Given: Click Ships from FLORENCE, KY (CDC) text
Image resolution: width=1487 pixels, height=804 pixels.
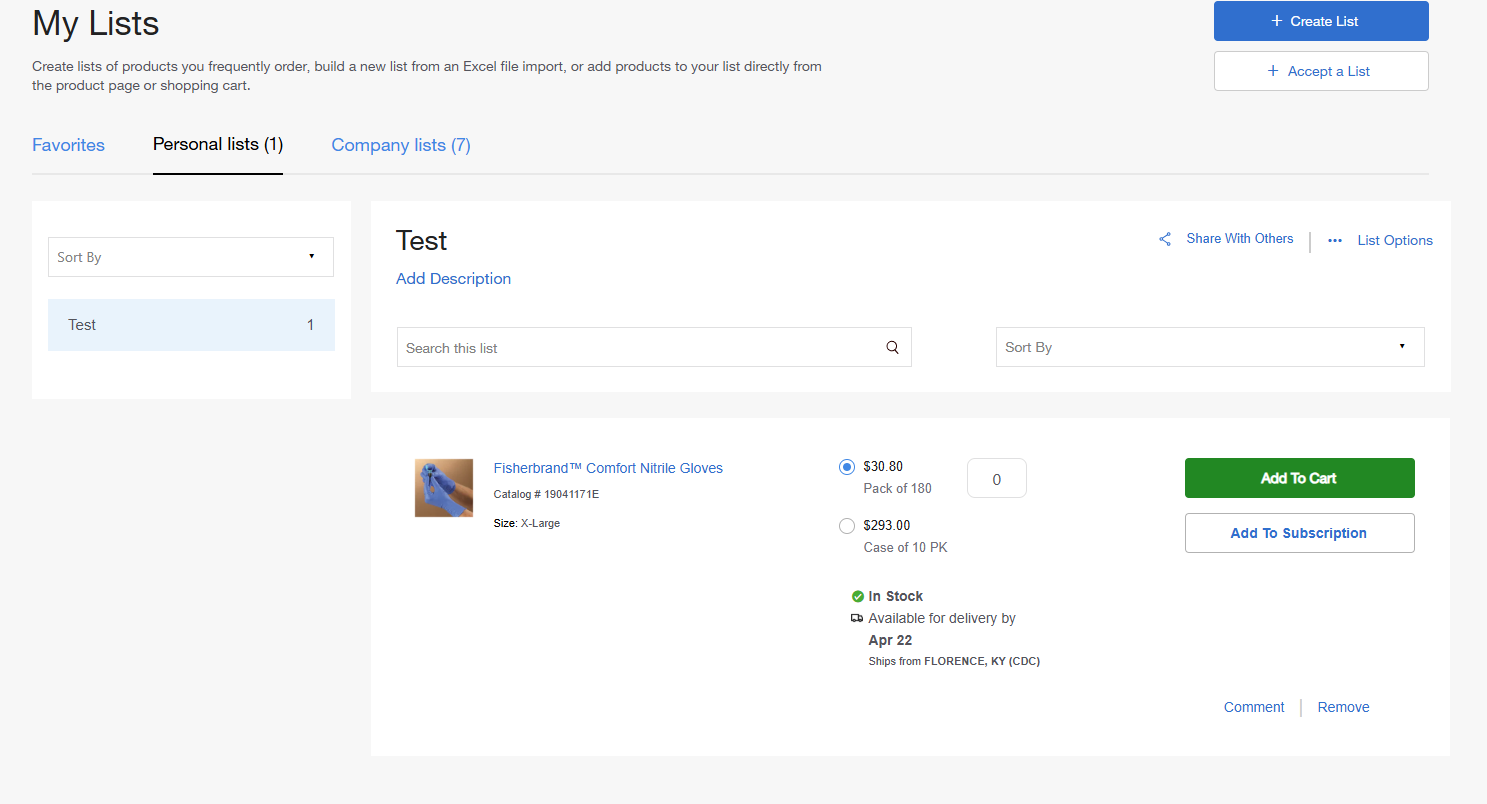Looking at the screenshot, I should click(954, 661).
